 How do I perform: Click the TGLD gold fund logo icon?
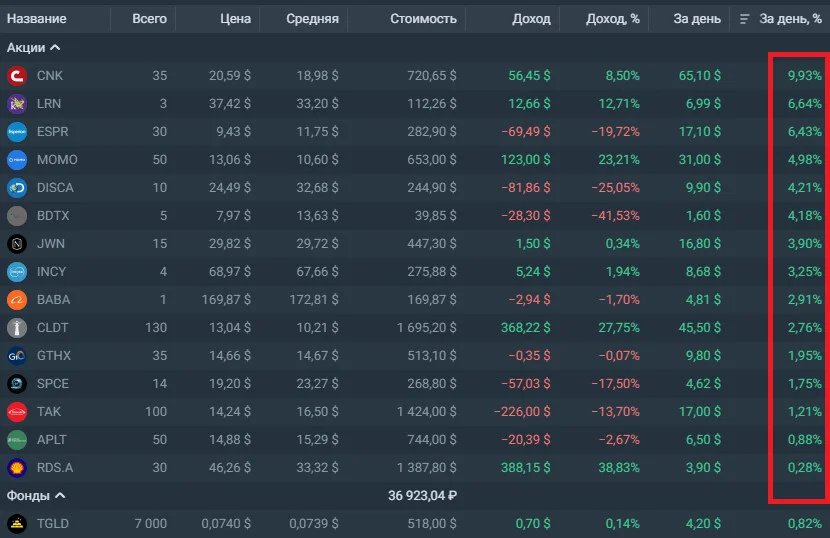pyautogui.click(x=17, y=524)
